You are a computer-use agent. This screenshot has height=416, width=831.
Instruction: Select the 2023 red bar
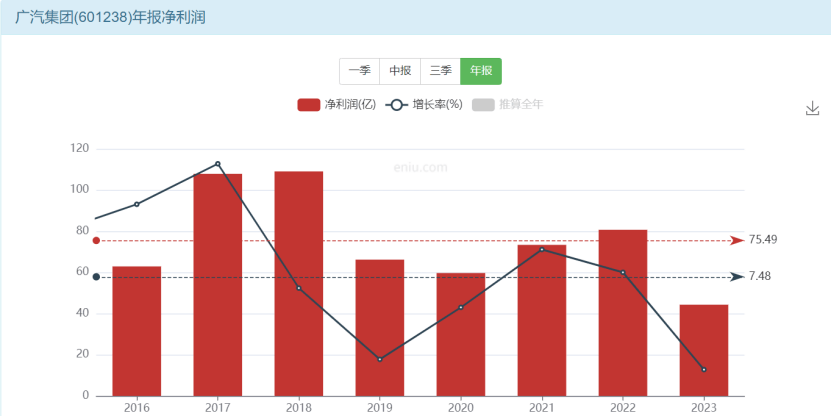click(x=704, y=350)
